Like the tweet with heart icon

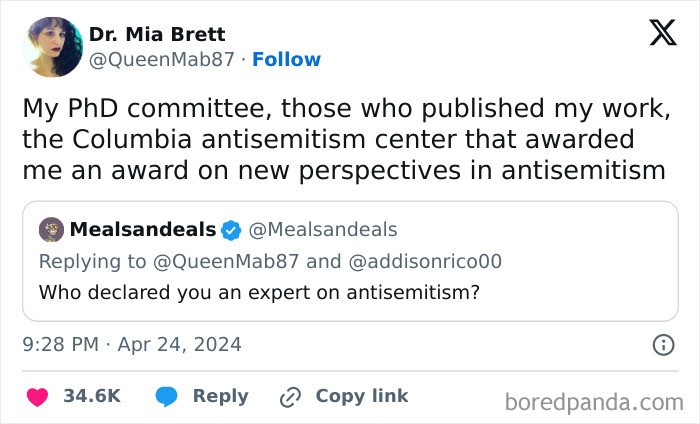click(37, 397)
